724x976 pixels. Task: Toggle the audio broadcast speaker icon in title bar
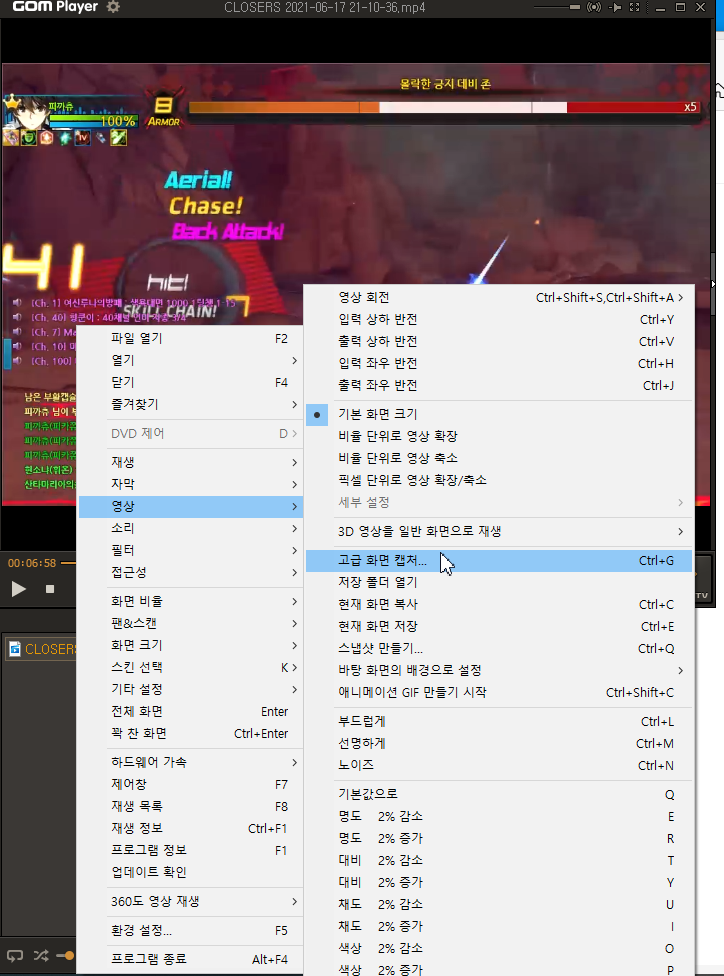(x=594, y=7)
